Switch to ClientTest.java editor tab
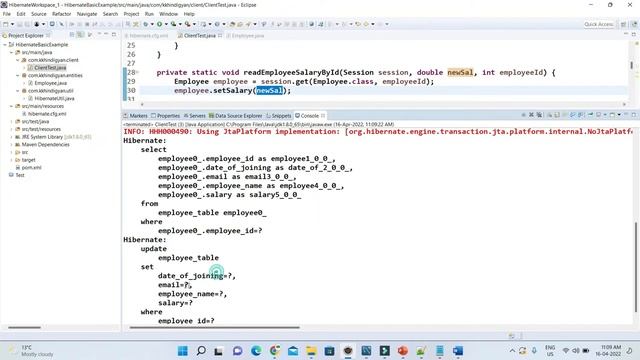This screenshot has height=360, width=640. (x=200, y=36)
